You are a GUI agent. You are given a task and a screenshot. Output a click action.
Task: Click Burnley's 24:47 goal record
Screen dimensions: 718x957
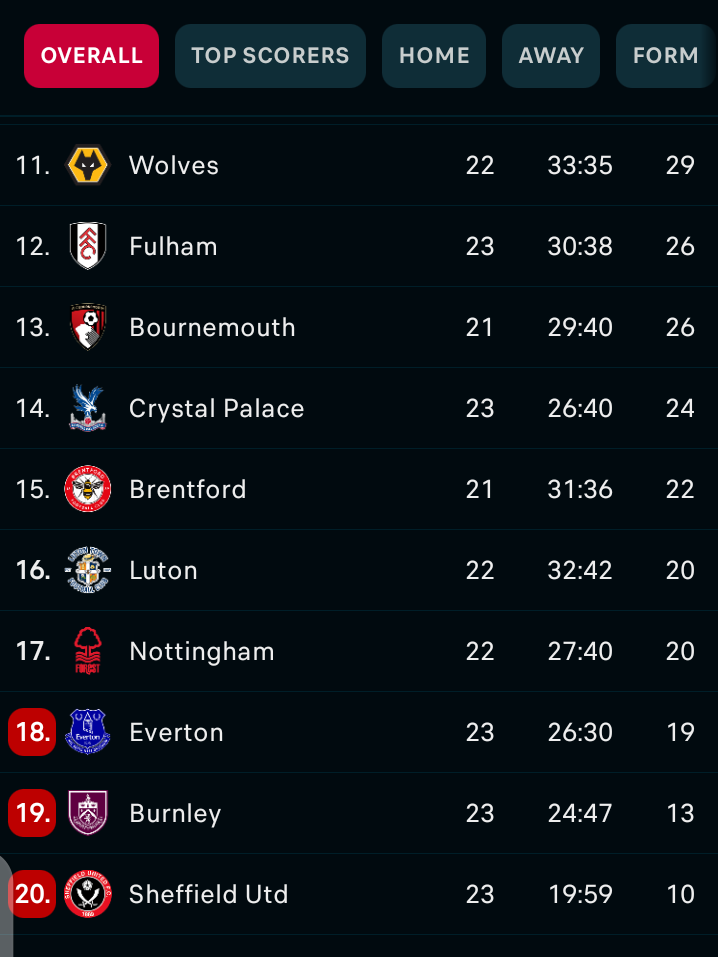pyautogui.click(x=580, y=813)
